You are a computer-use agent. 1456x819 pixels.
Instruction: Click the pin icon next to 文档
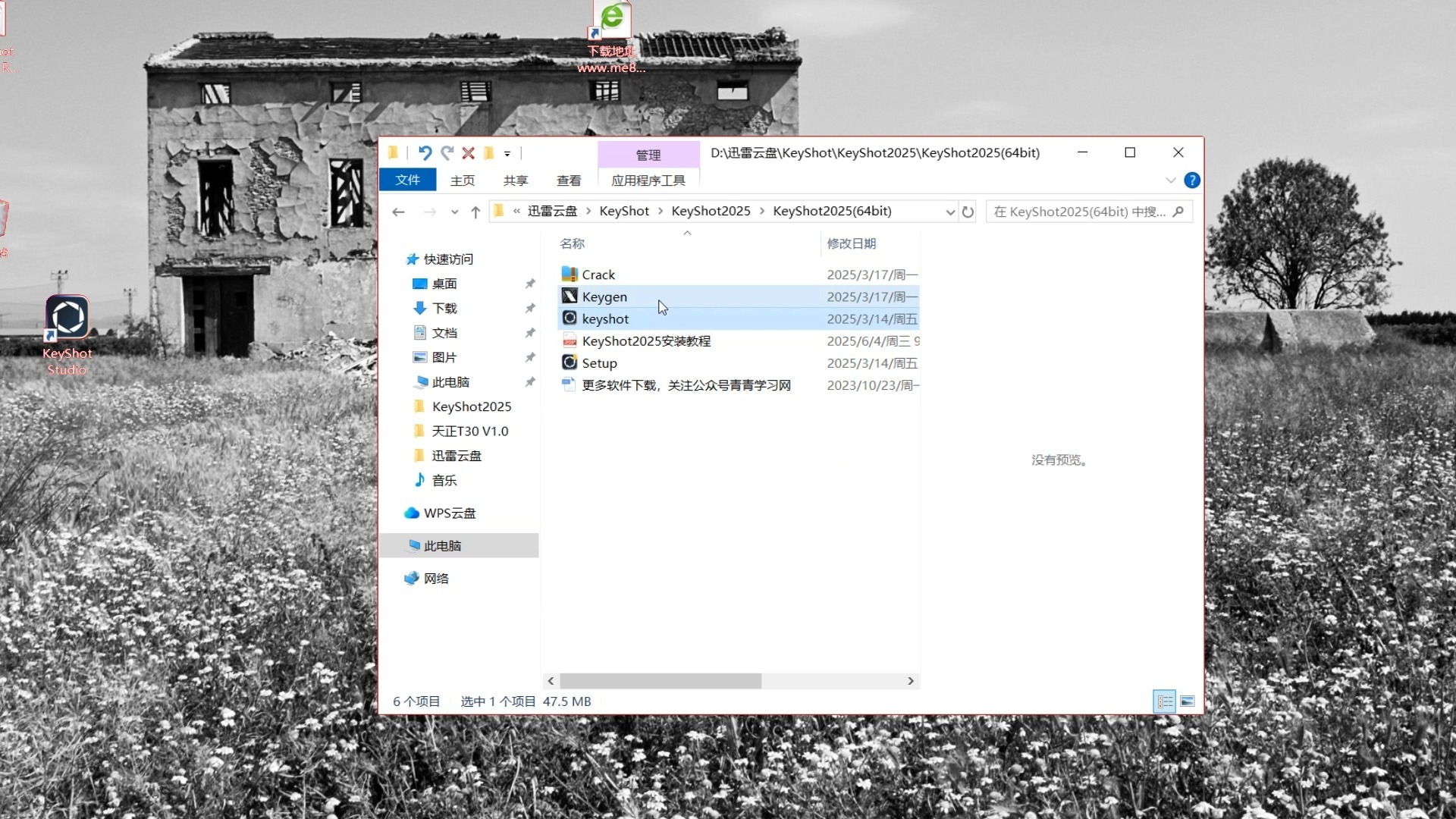pos(530,333)
